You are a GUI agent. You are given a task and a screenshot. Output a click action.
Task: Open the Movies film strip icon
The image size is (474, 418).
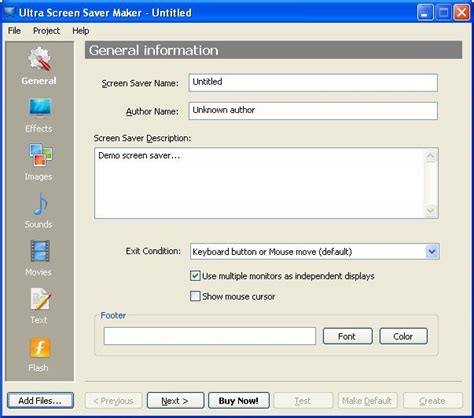40,251
